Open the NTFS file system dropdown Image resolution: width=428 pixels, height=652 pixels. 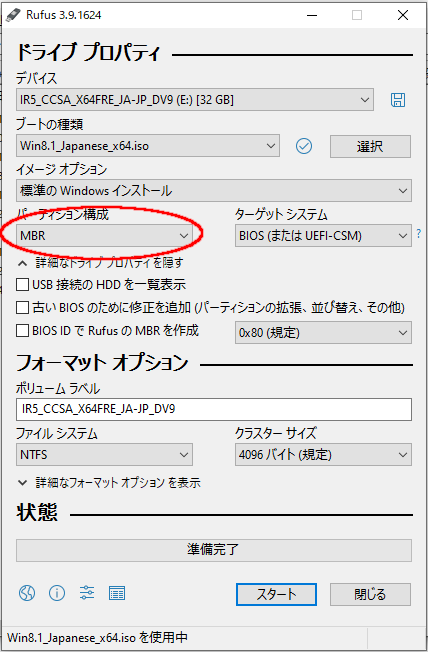click(104, 454)
